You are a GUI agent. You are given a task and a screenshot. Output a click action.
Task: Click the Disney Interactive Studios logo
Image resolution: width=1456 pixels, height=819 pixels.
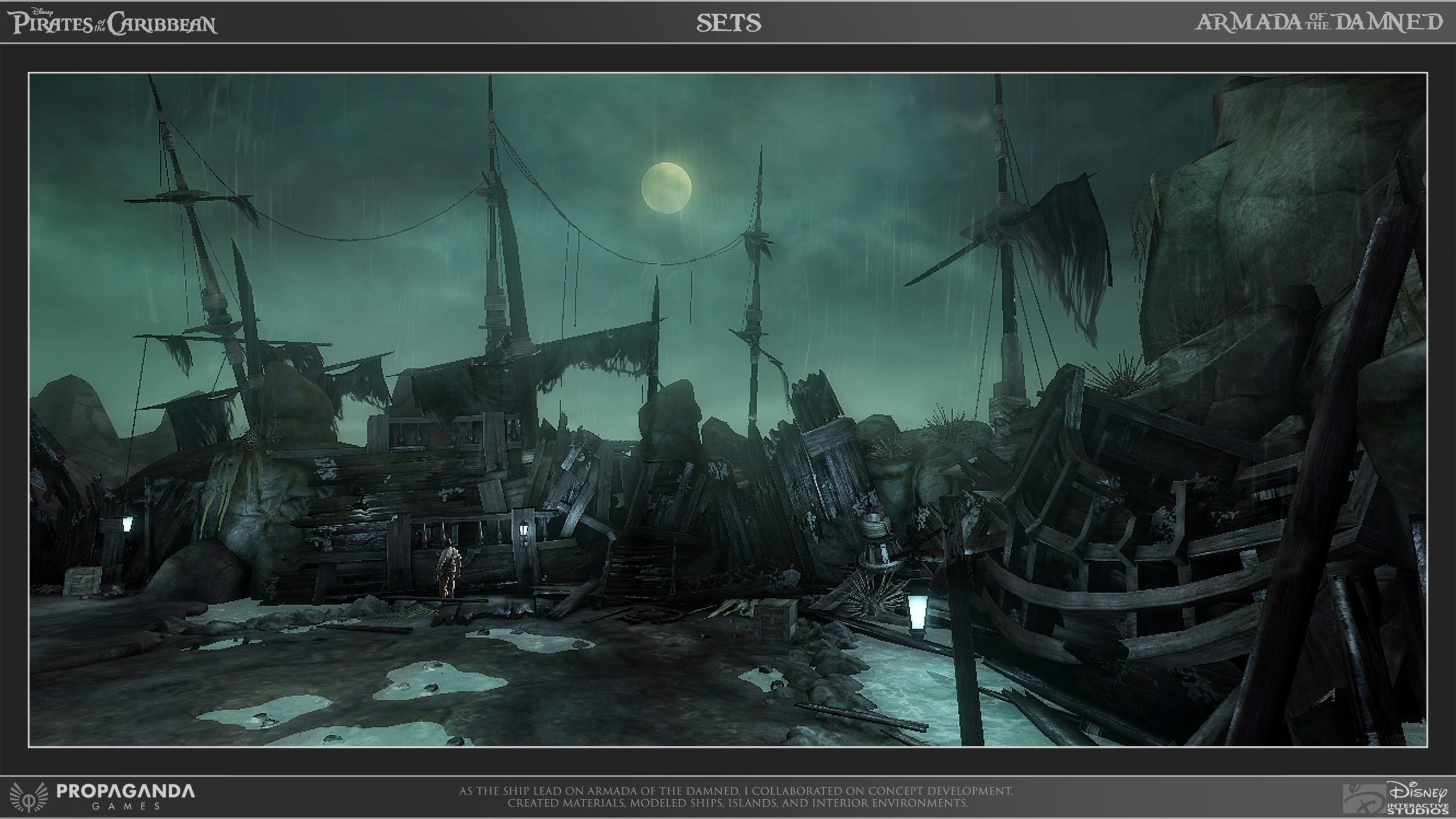click(1396, 797)
